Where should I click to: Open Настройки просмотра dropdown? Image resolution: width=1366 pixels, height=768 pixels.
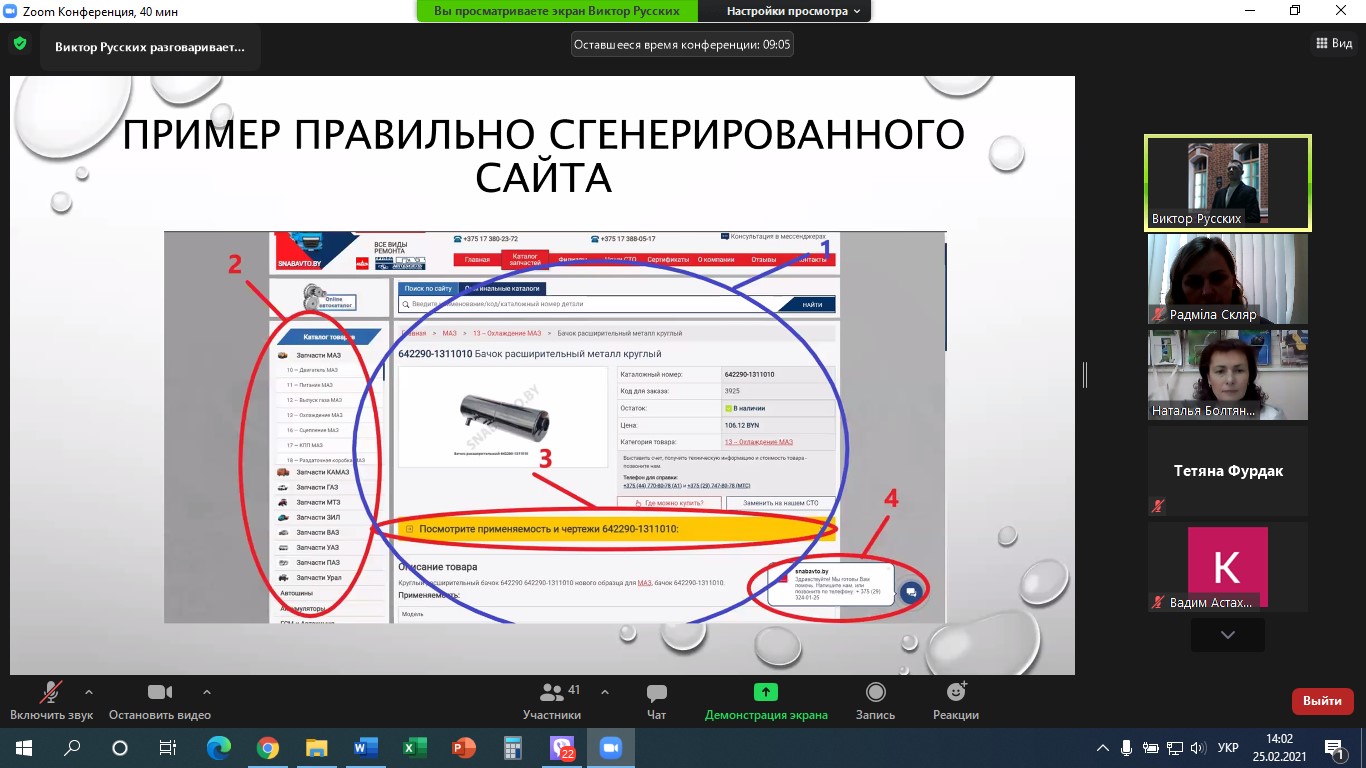pos(794,11)
